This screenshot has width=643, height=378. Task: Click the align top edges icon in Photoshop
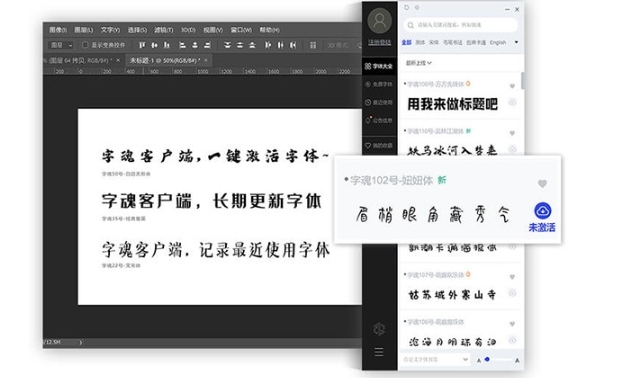[x=142, y=45]
